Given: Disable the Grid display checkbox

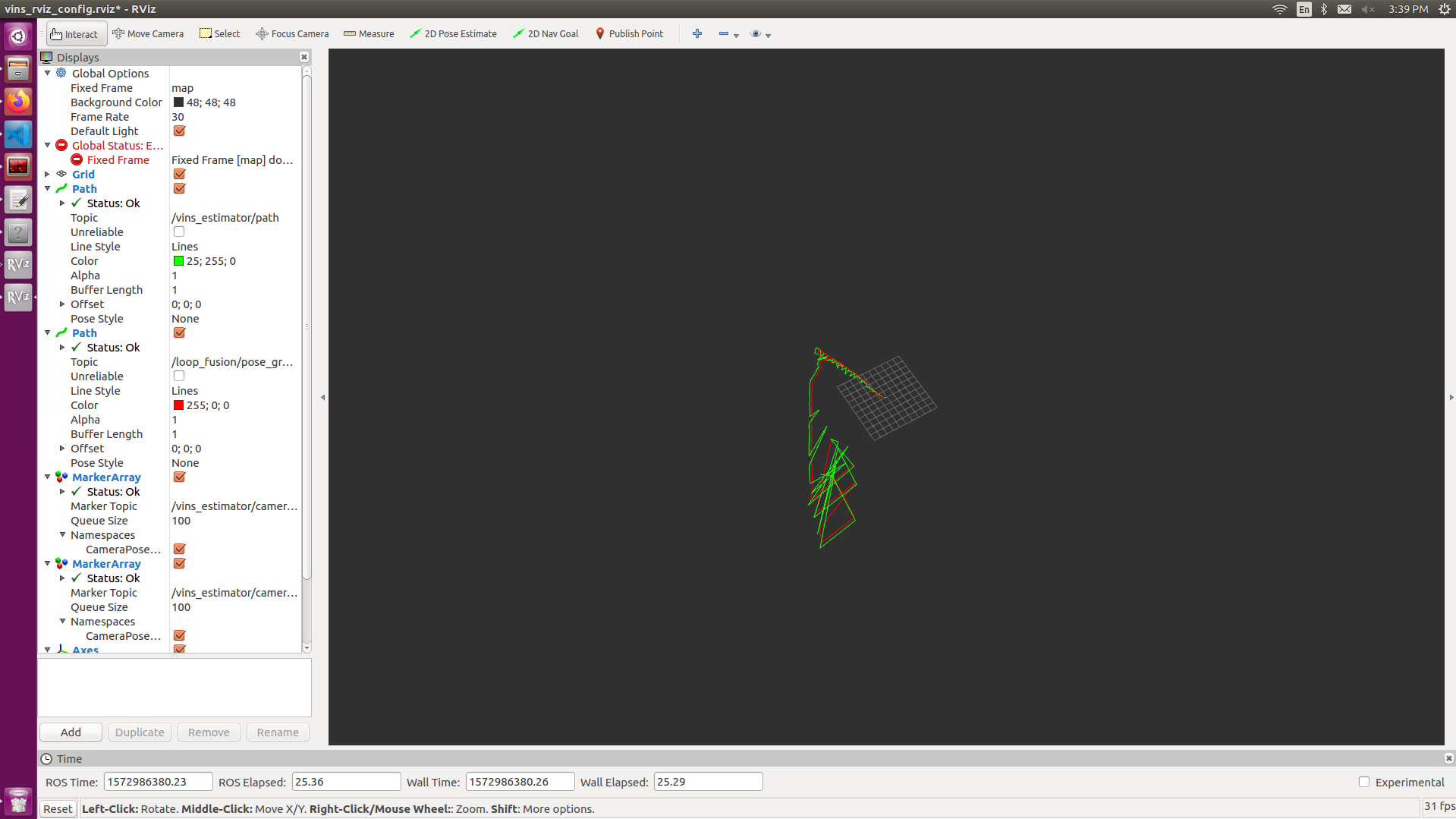Looking at the screenshot, I should [x=179, y=174].
